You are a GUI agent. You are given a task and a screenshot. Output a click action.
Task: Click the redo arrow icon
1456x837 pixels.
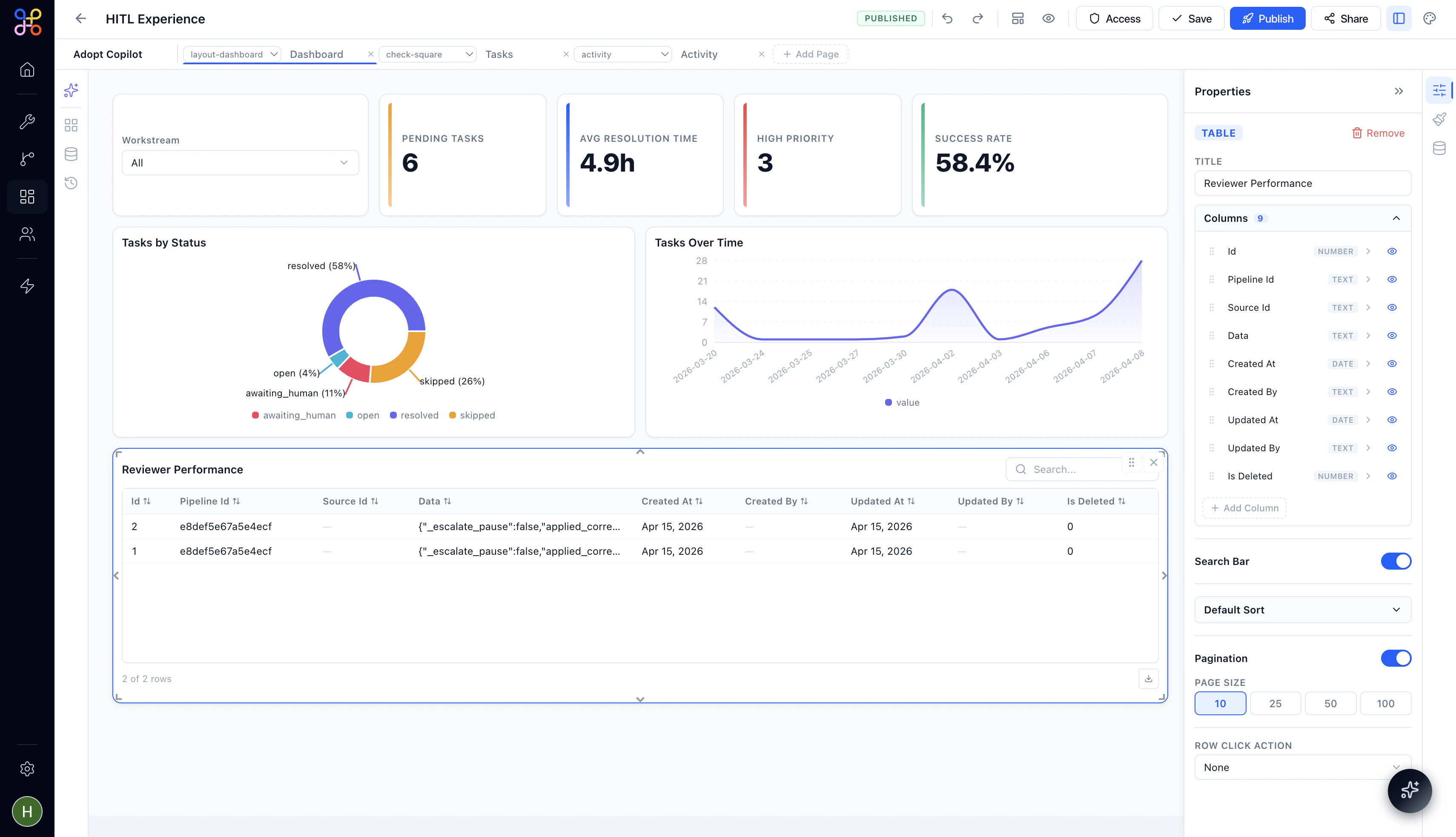pos(977,18)
